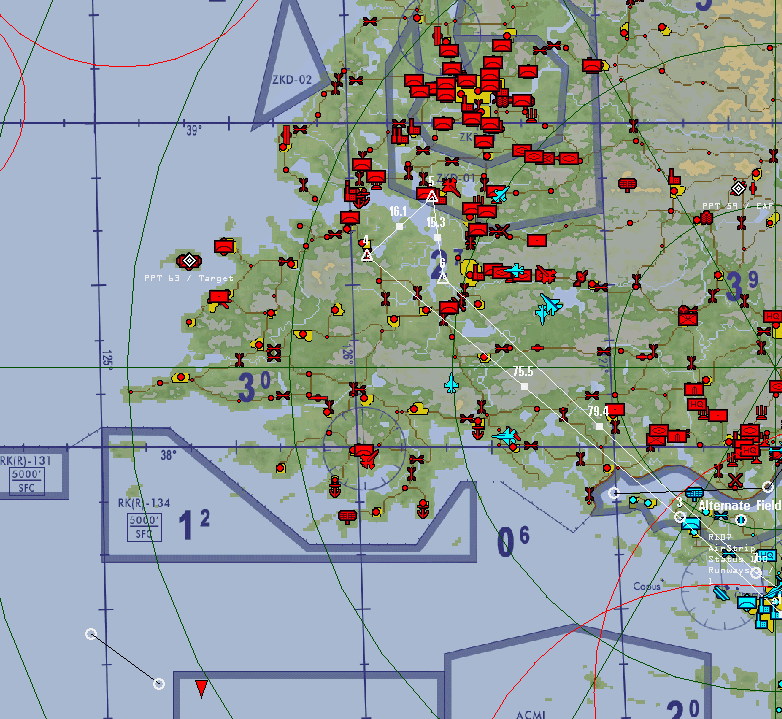782x719 pixels.
Task: Select the large red X marker above Alternate Field
Action: click(735, 481)
